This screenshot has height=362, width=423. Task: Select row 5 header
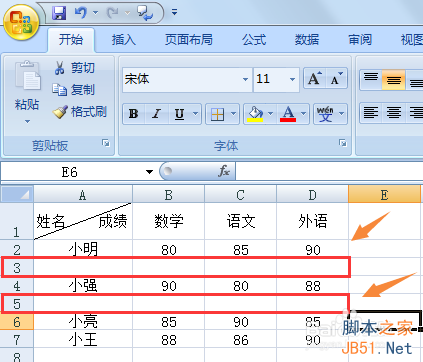(17, 303)
